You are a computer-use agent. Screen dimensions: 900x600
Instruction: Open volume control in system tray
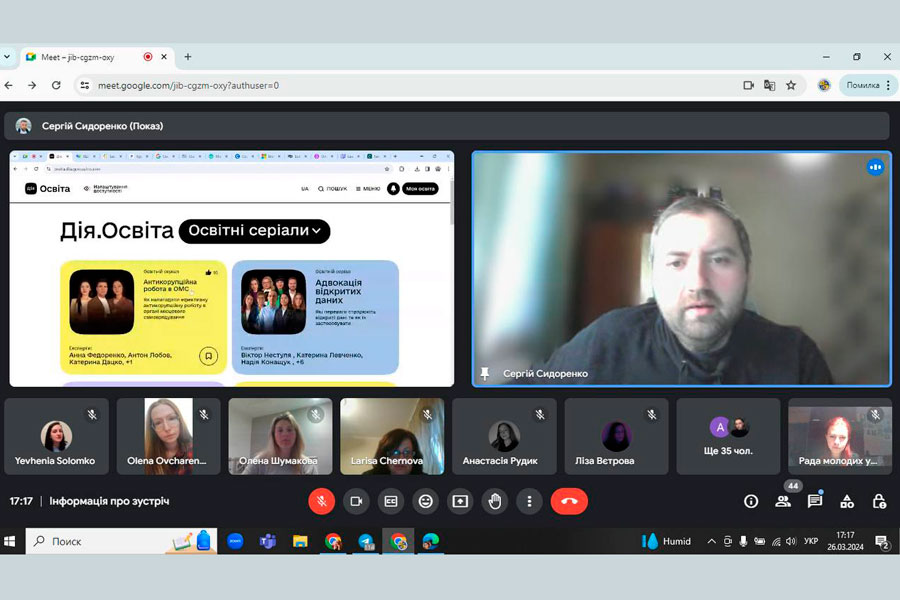[792, 541]
